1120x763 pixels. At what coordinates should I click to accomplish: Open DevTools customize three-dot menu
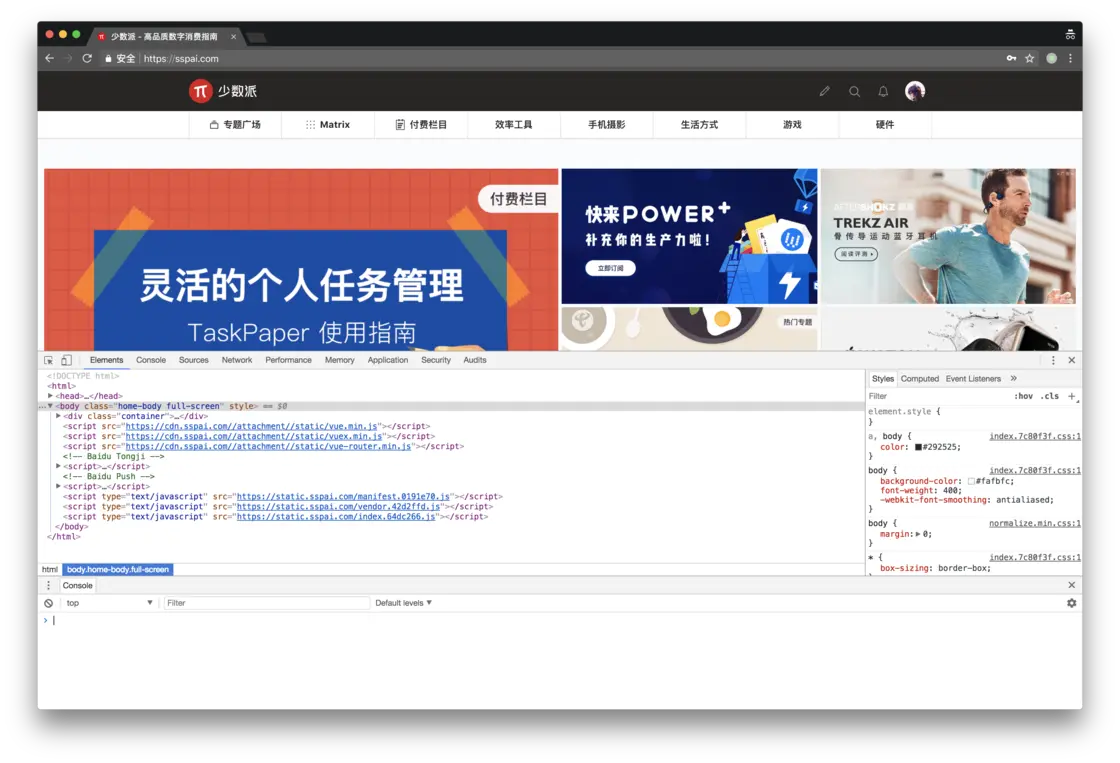click(1053, 361)
